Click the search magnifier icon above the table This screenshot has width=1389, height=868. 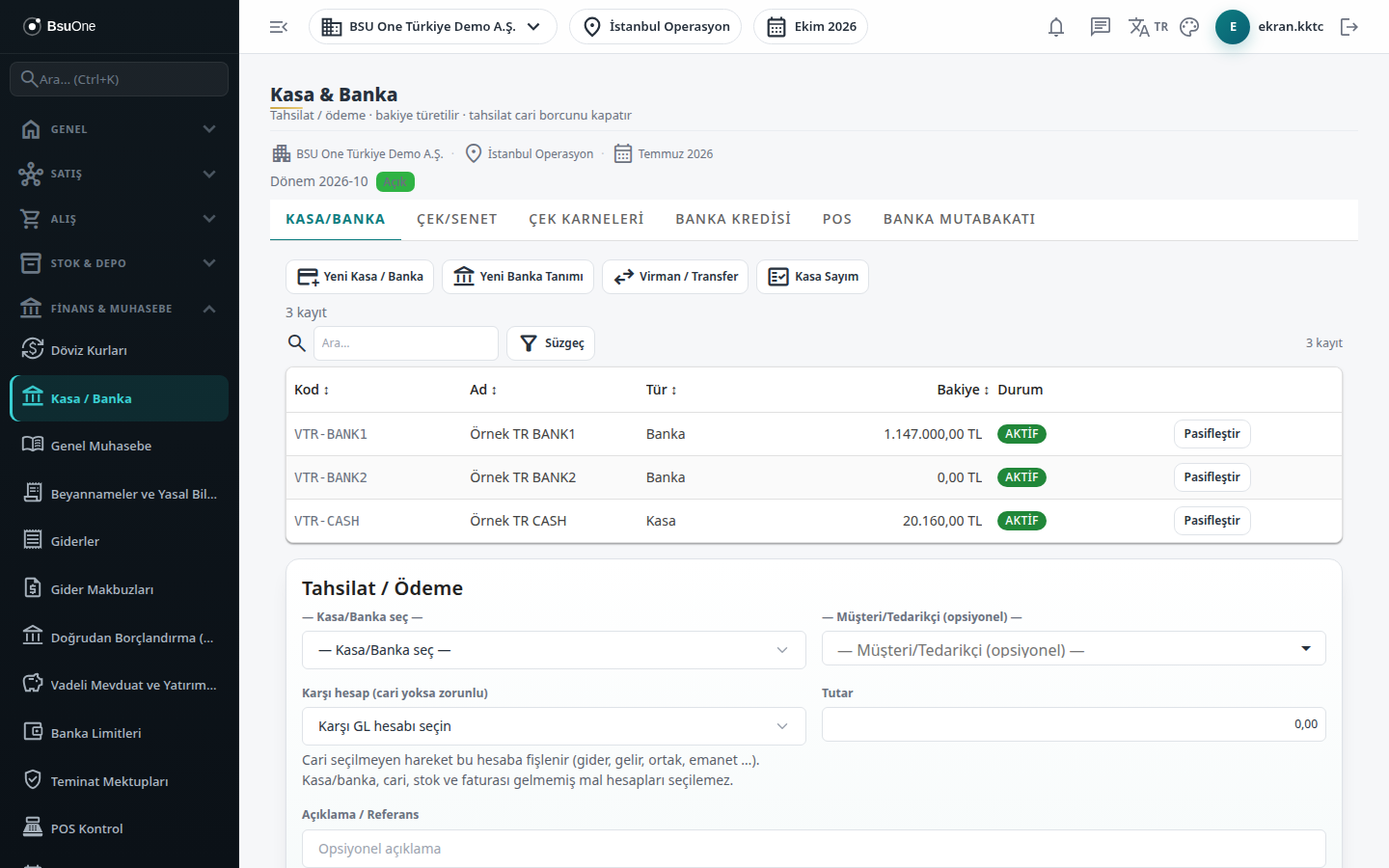(x=297, y=343)
